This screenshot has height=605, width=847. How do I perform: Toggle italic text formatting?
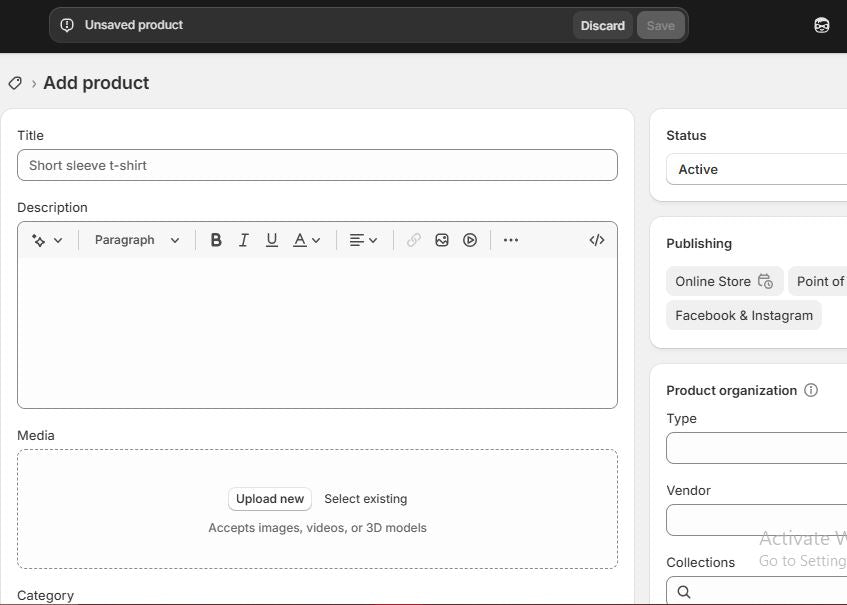coord(243,240)
